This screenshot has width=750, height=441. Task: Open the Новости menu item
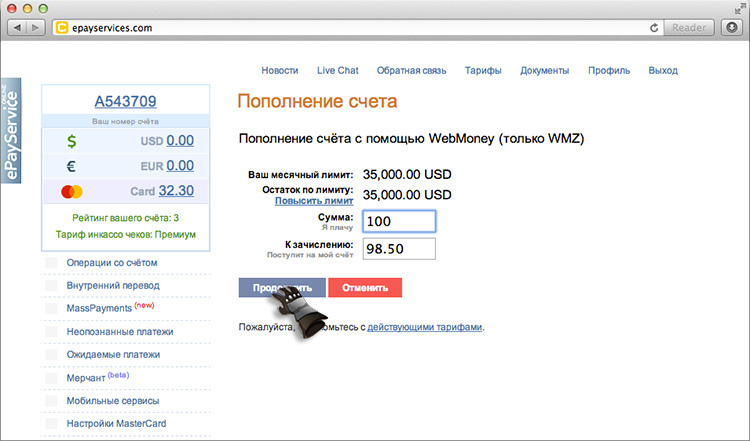(280, 70)
